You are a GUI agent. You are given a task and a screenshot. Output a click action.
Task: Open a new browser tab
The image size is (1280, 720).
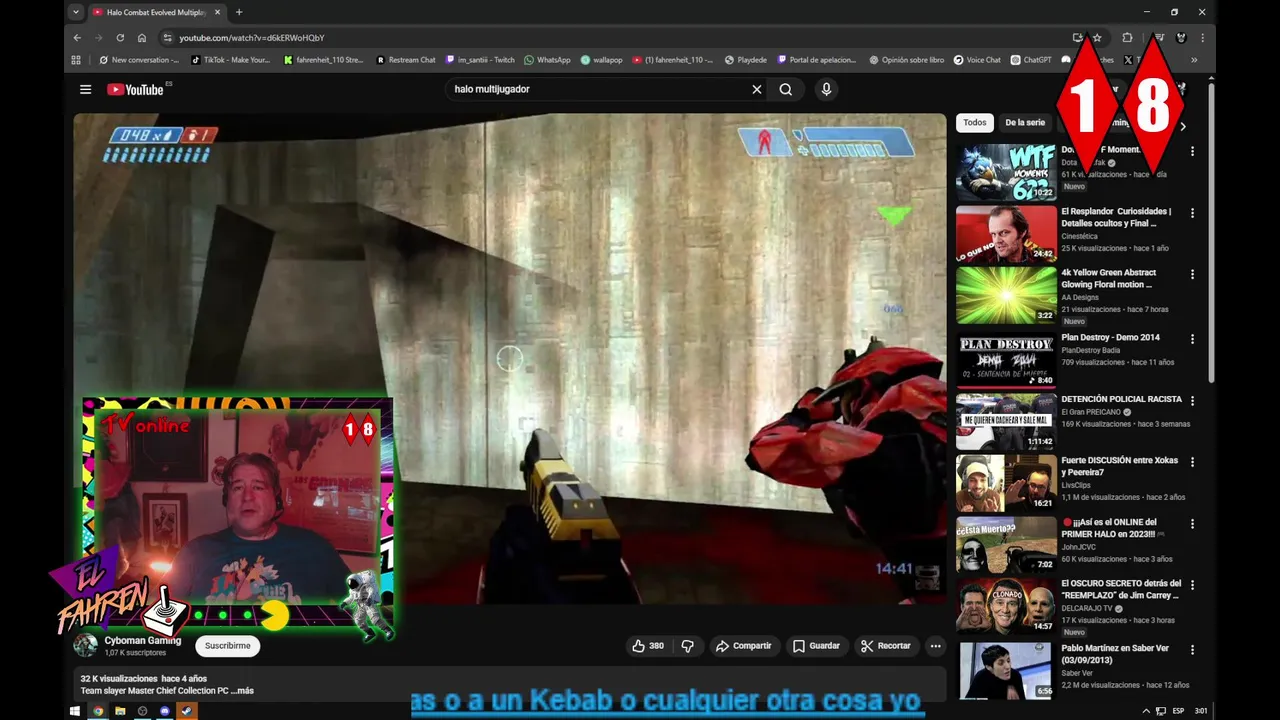238,12
